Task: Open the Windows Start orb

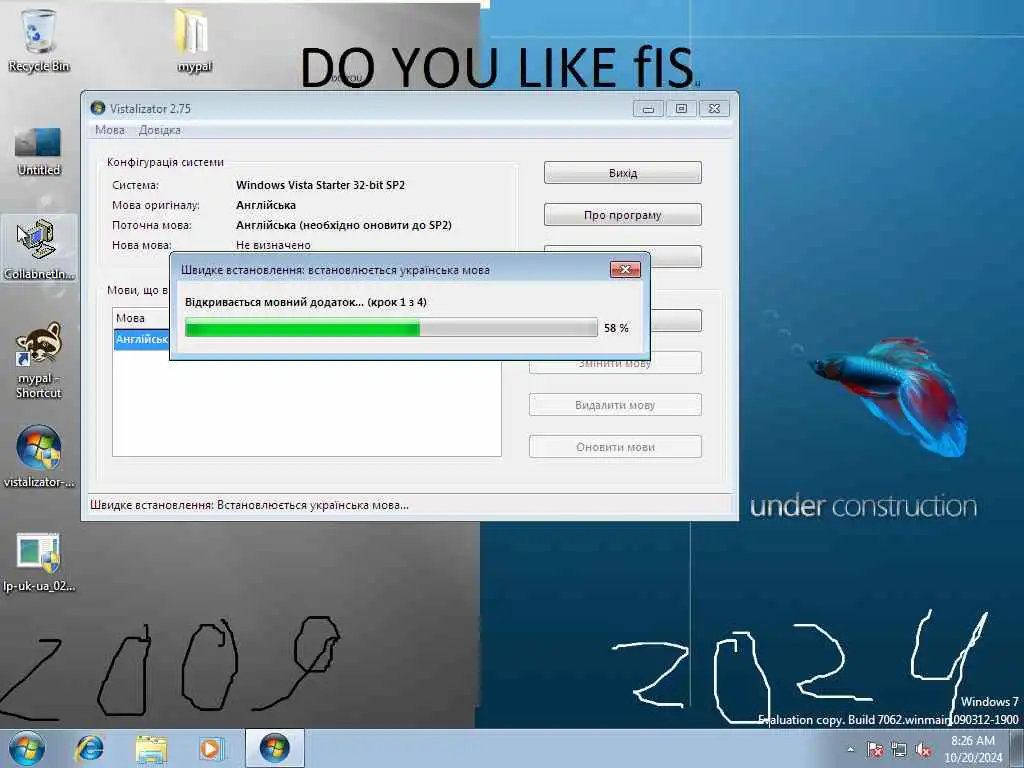Action: pos(27,748)
